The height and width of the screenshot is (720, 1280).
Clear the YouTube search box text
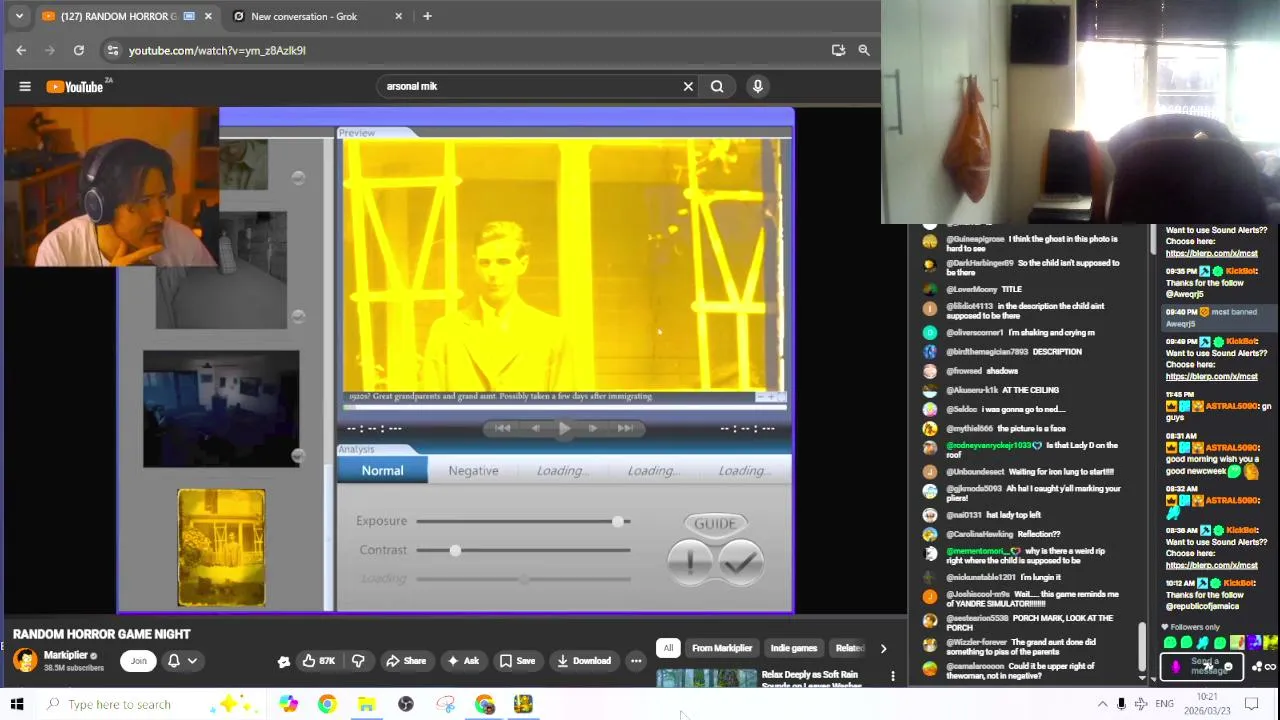(688, 86)
